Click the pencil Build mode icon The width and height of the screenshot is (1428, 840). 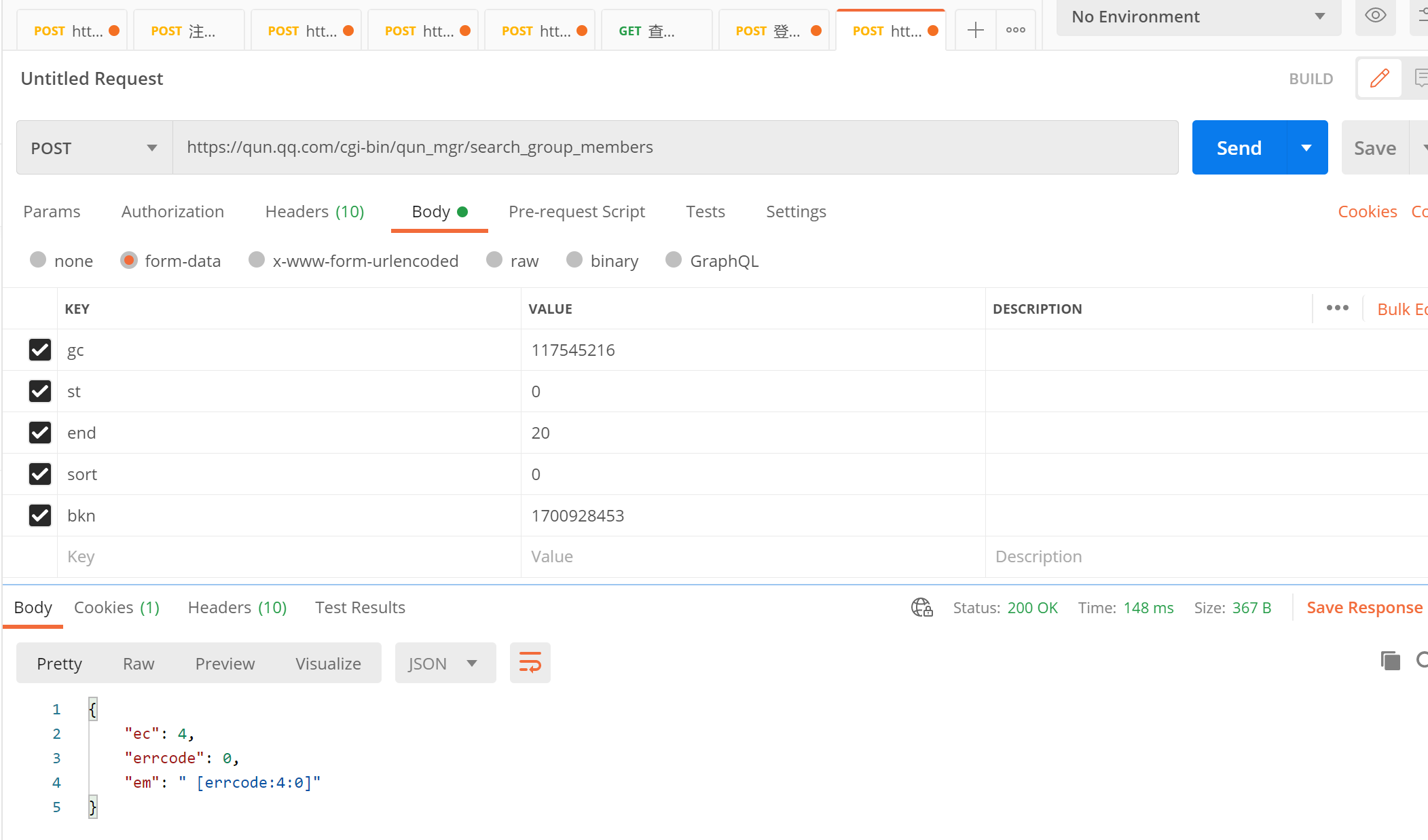click(1379, 79)
